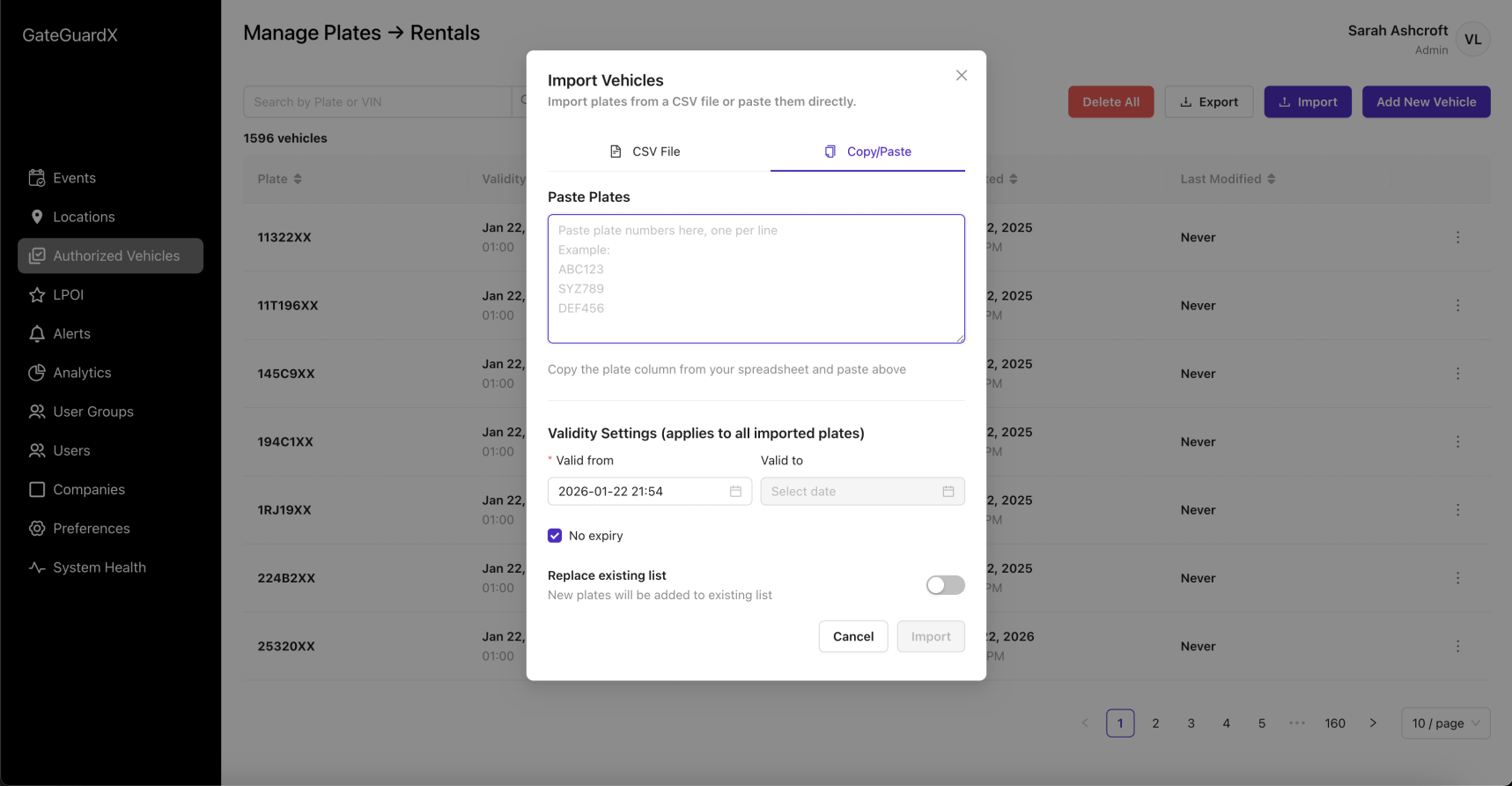The height and width of the screenshot is (786, 1512).
Task: Sort by Last Modified column arrows
Action: (1271, 179)
